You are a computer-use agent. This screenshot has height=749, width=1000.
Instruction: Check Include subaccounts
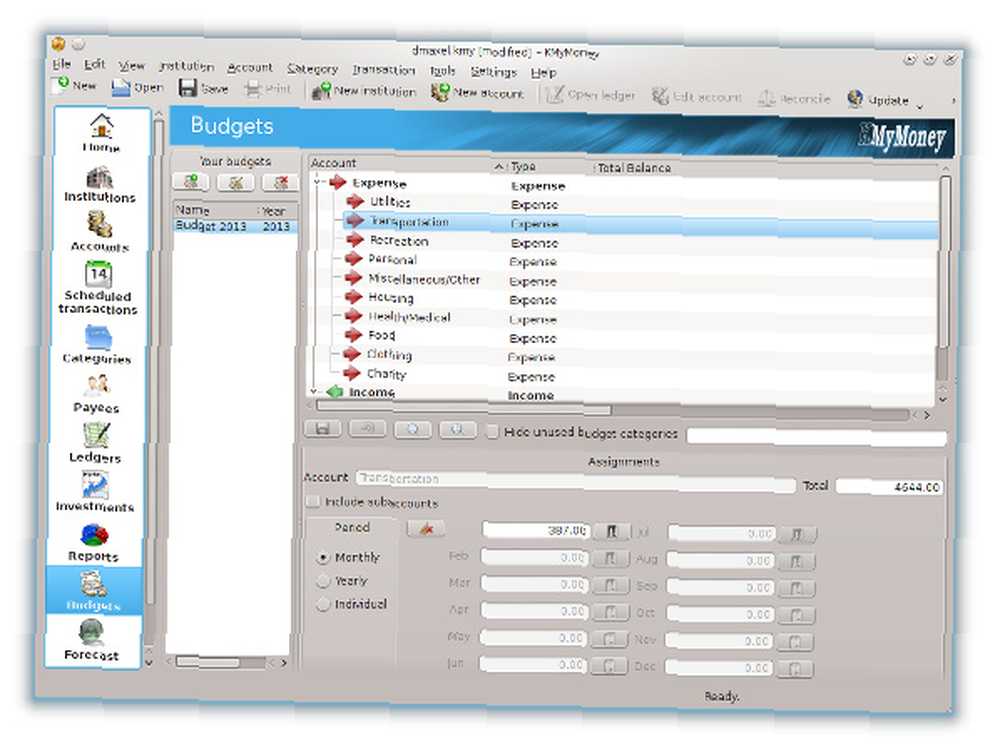312,502
